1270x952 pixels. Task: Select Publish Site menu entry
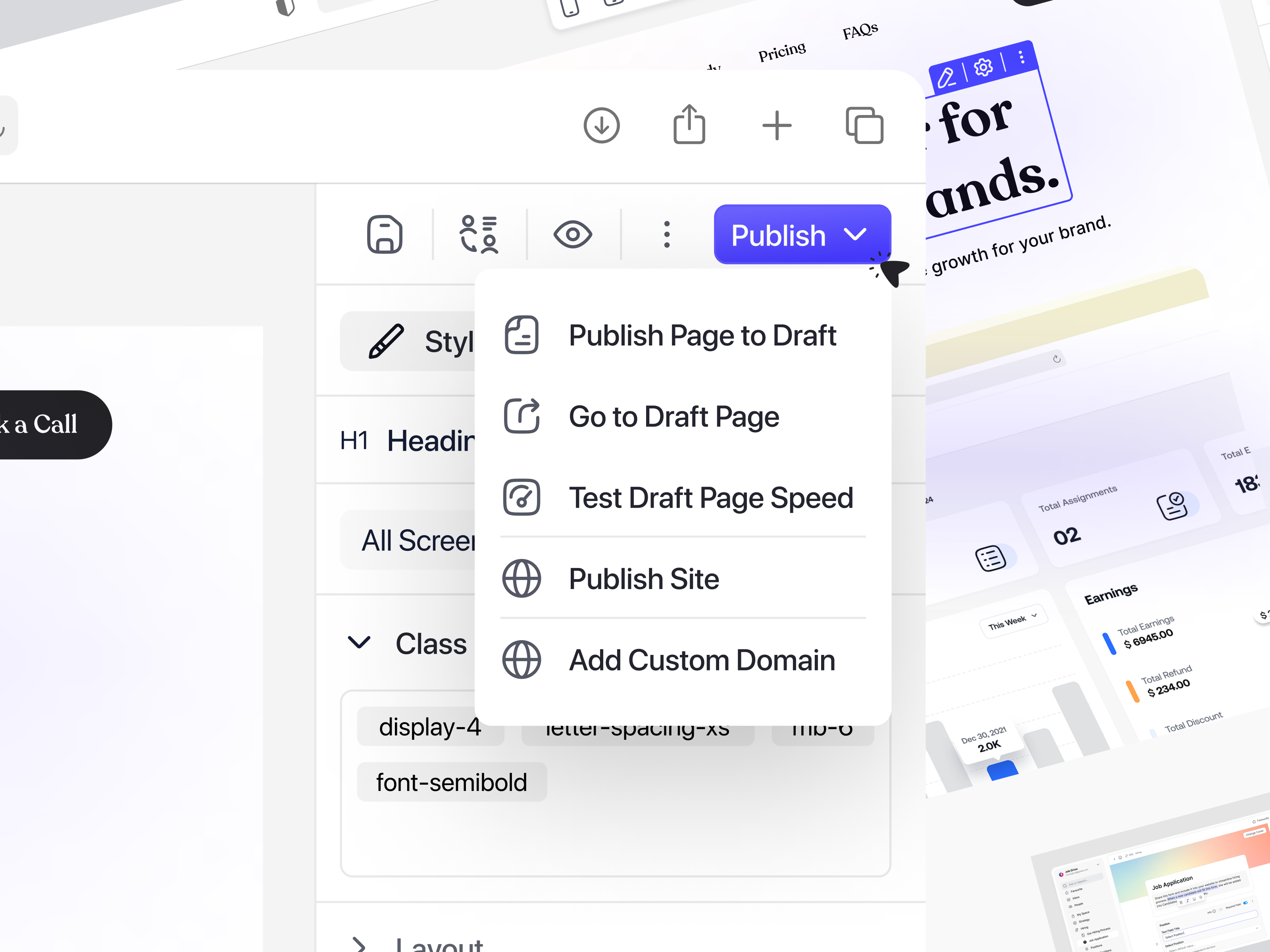tap(683, 578)
